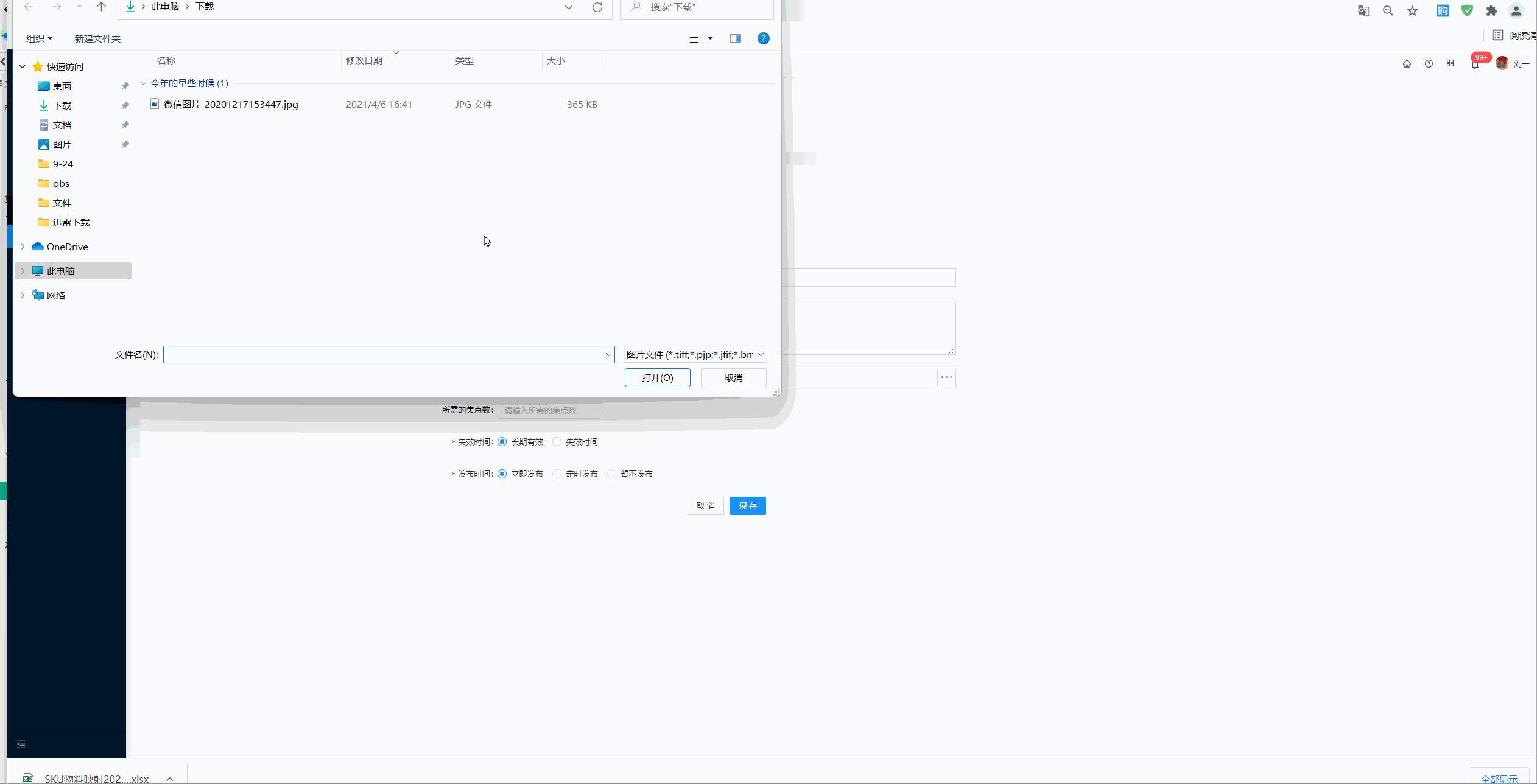This screenshot has height=784, width=1537.
Task: Go to home via the house icon
Action: tap(1407, 63)
